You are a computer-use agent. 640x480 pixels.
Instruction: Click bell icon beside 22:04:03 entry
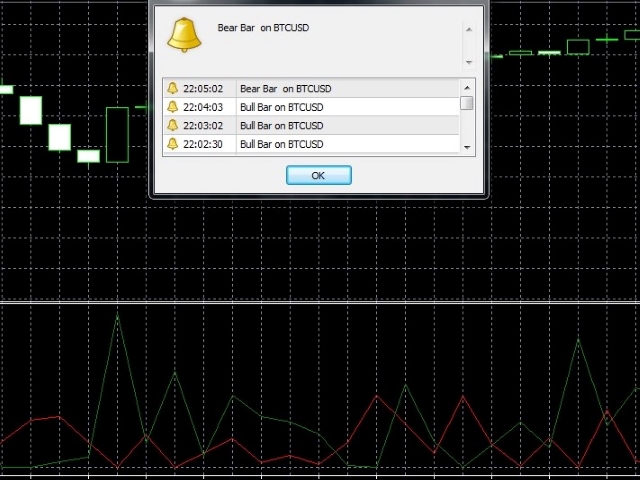[173, 107]
